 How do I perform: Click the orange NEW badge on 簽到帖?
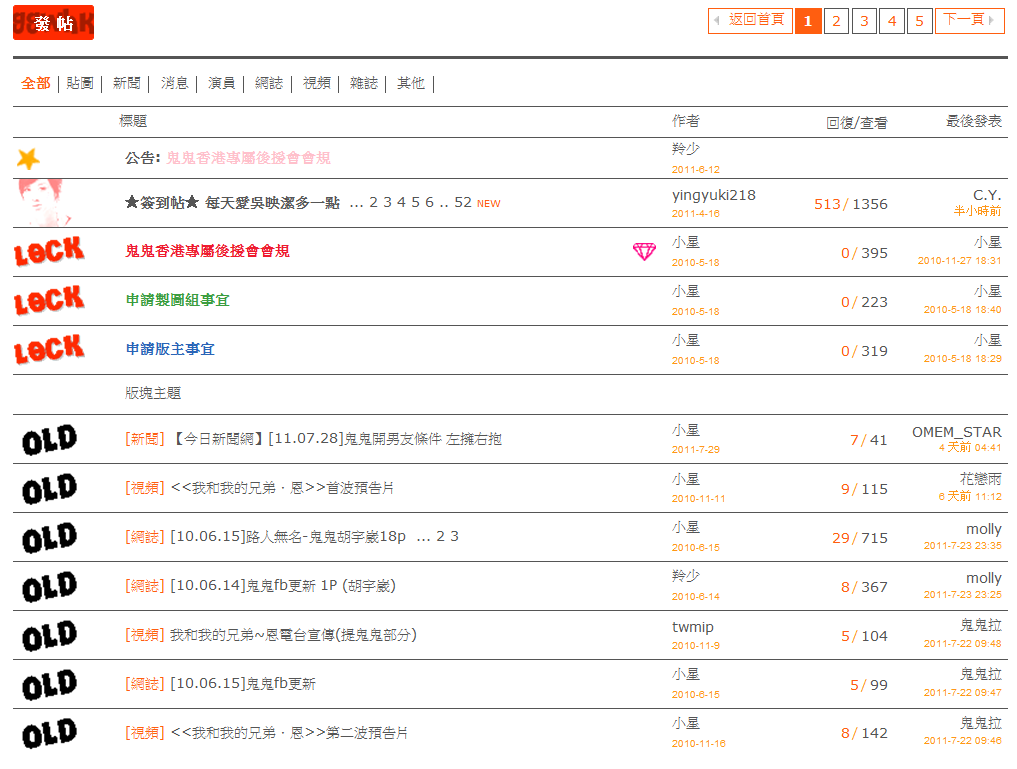tap(488, 204)
